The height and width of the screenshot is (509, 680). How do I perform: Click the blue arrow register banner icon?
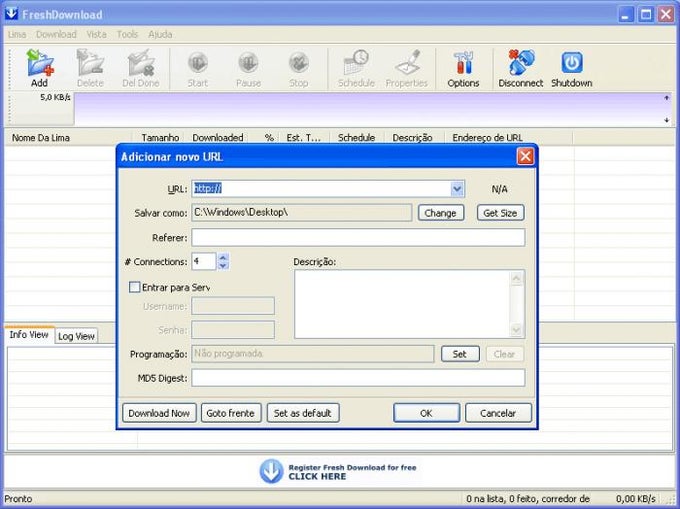[271, 471]
